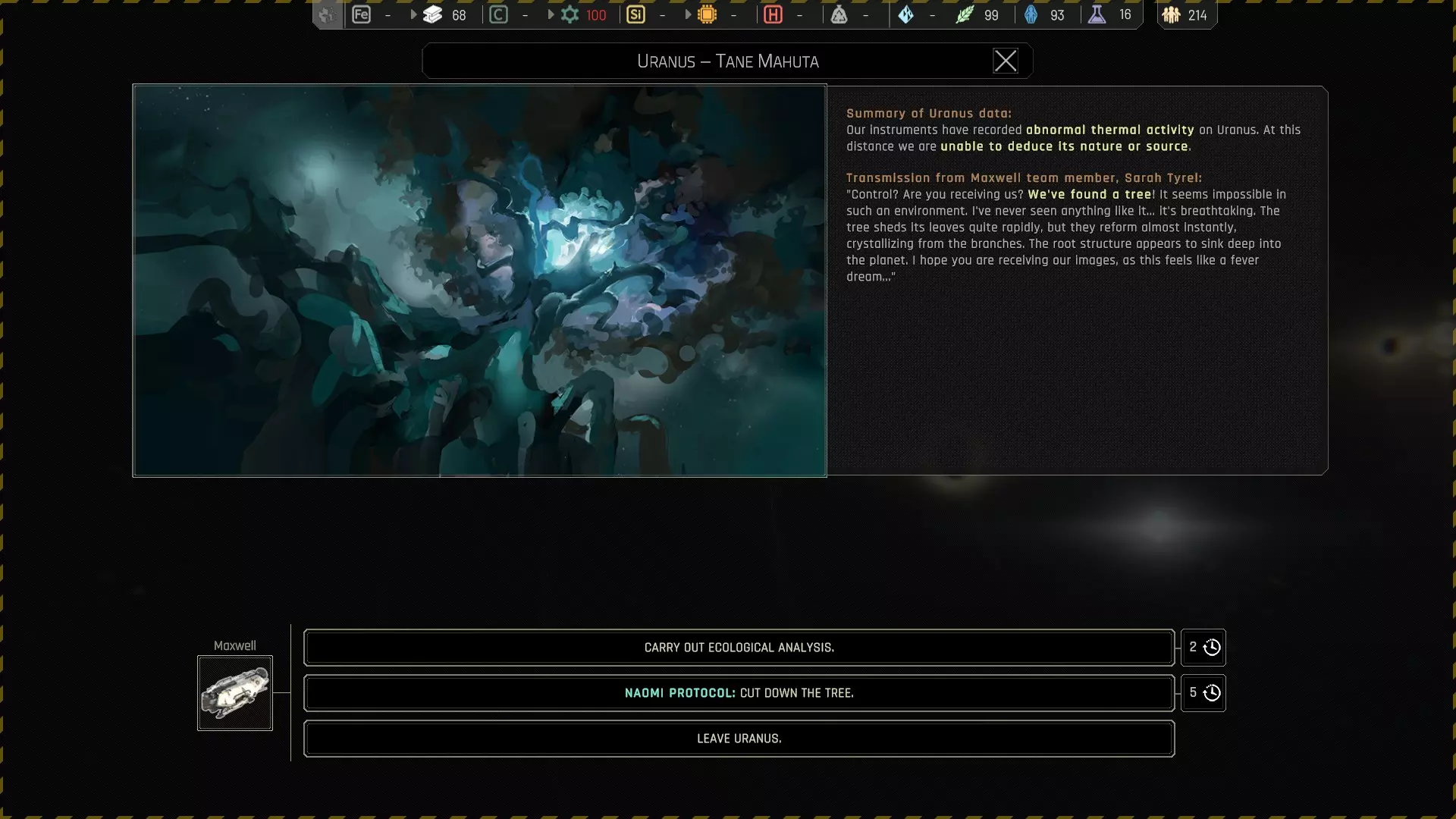Viewport: 1456px width, 819px height.
Task: Expand the arrow between carbon and gears
Action: tap(551, 14)
